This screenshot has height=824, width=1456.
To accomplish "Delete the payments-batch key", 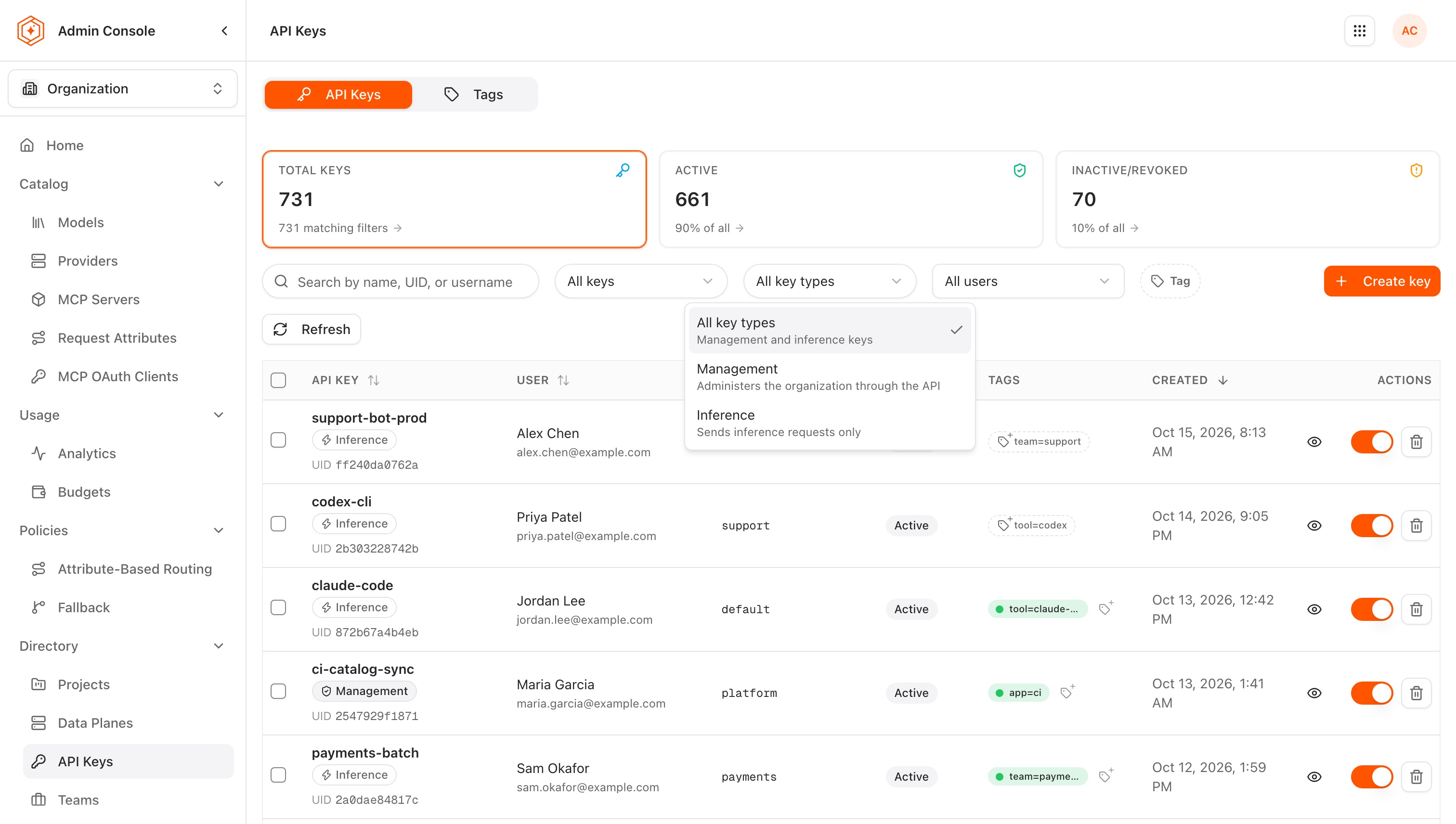I will tap(1416, 776).
